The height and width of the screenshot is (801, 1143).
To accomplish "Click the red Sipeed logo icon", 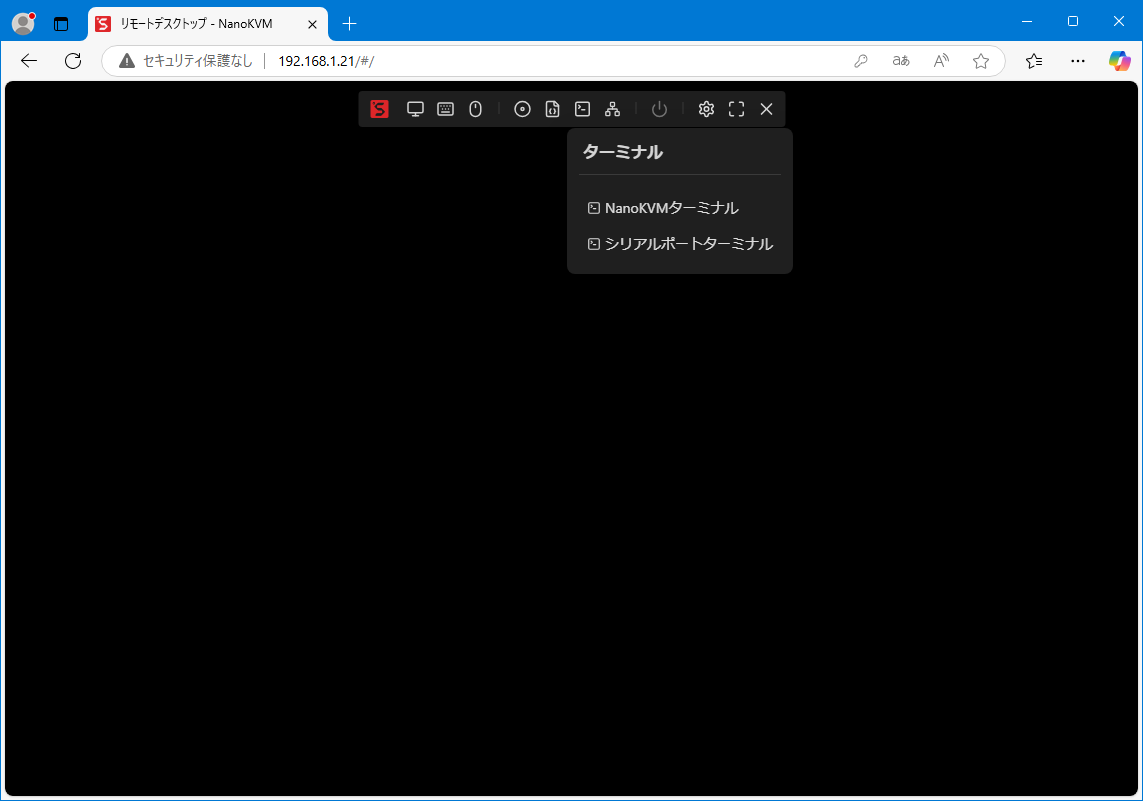I will pyautogui.click(x=379, y=109).
